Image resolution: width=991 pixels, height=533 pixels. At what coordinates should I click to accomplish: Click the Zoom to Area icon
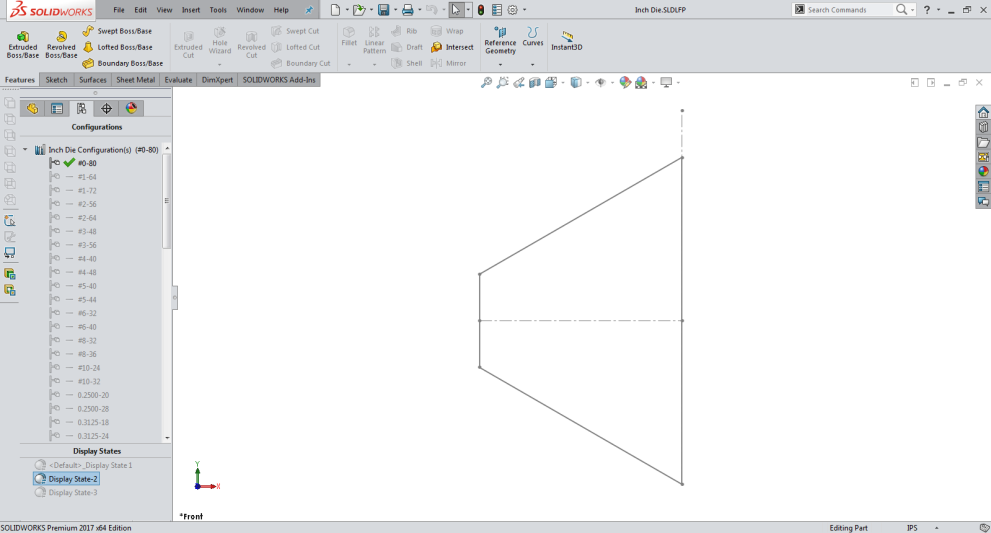click(502, 83)
